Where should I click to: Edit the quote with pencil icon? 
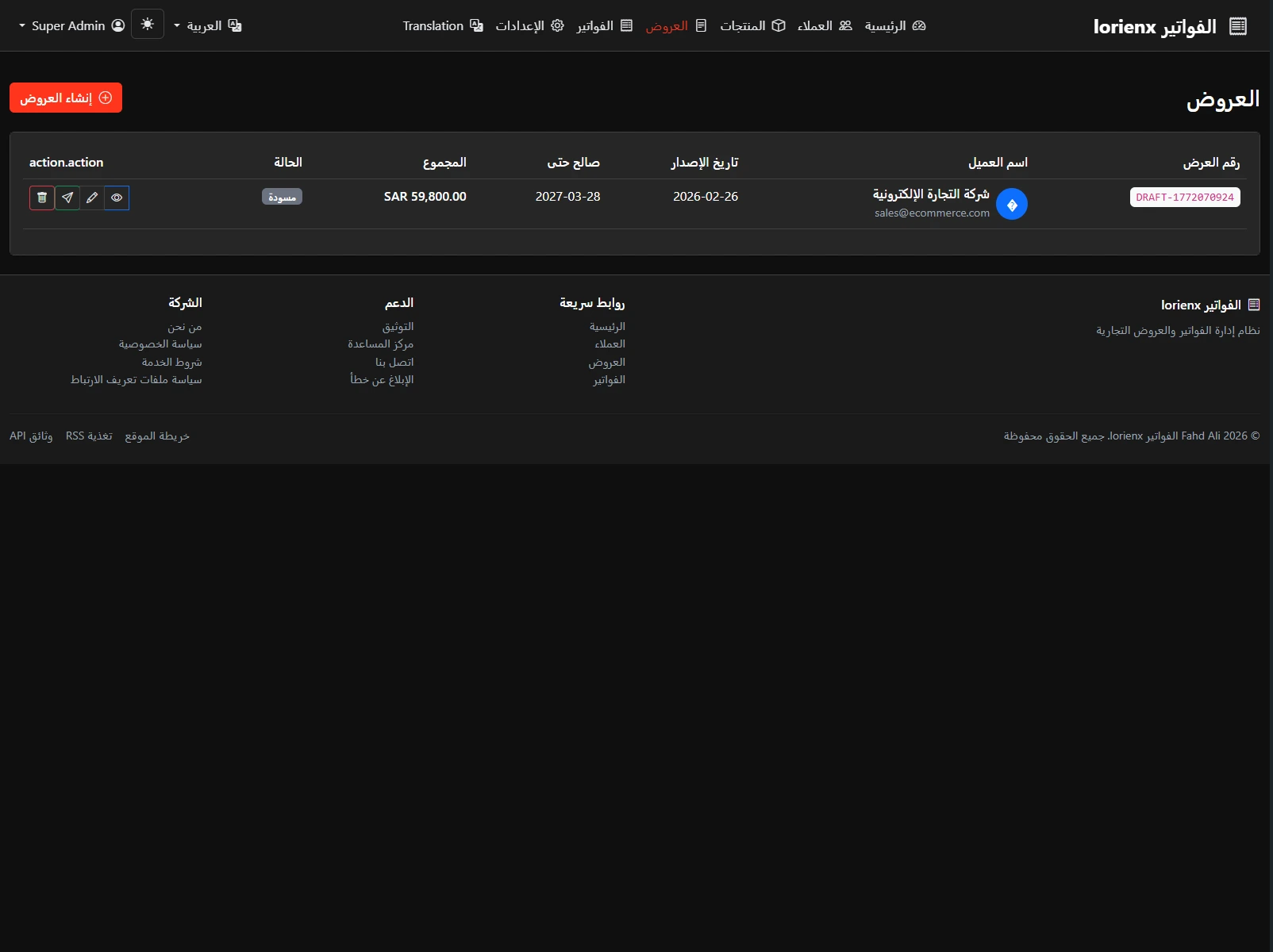92,198
